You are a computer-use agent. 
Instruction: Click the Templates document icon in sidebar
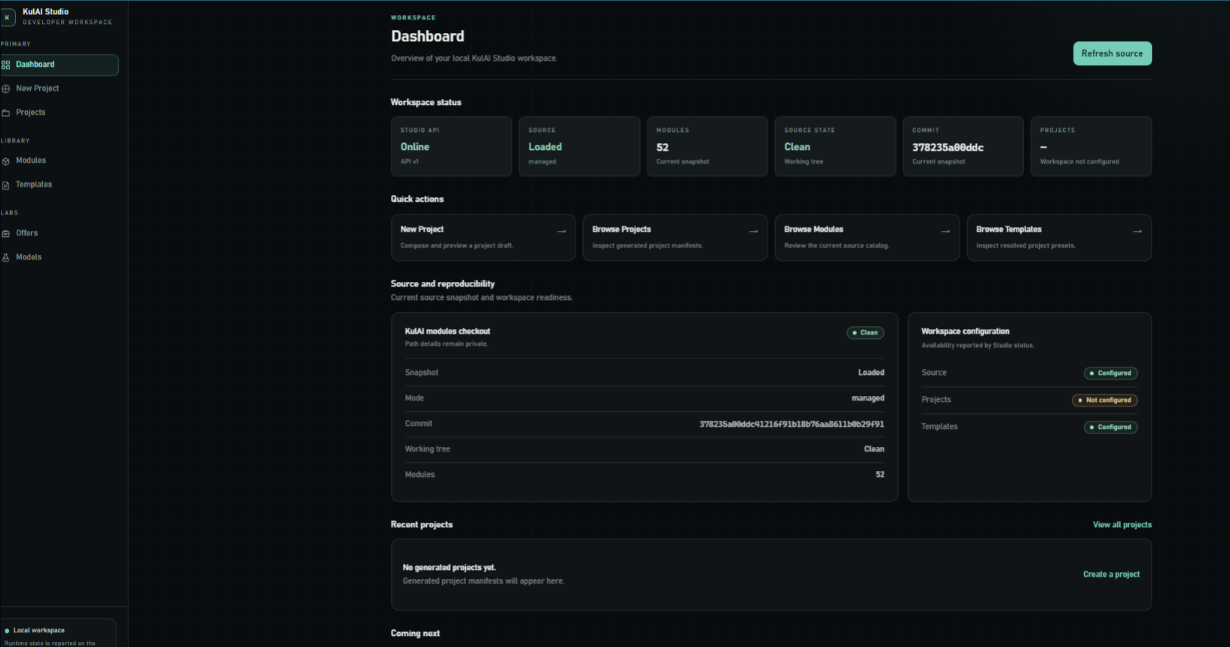6,184
